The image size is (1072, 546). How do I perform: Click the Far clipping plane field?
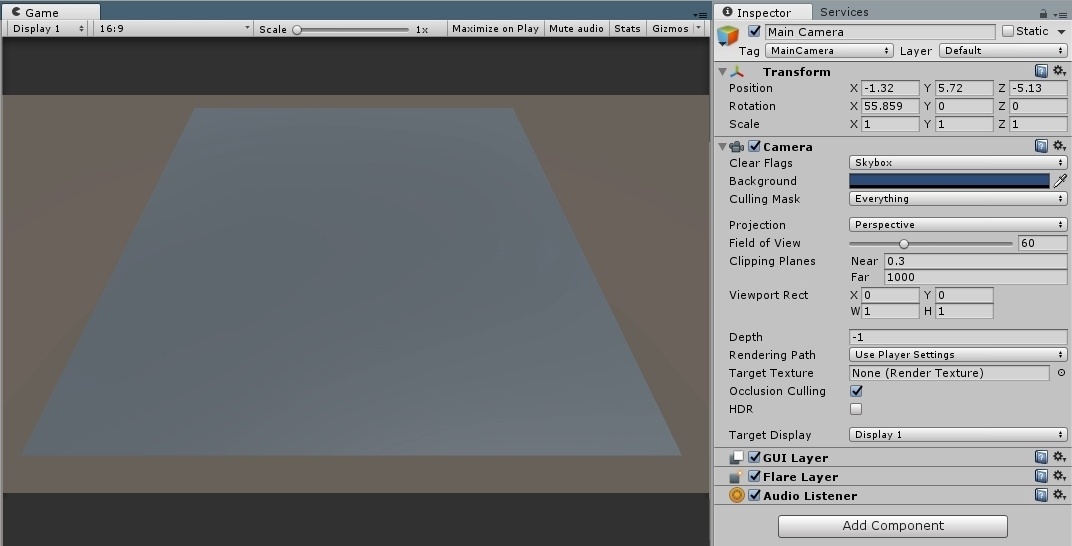pos(976,277)
